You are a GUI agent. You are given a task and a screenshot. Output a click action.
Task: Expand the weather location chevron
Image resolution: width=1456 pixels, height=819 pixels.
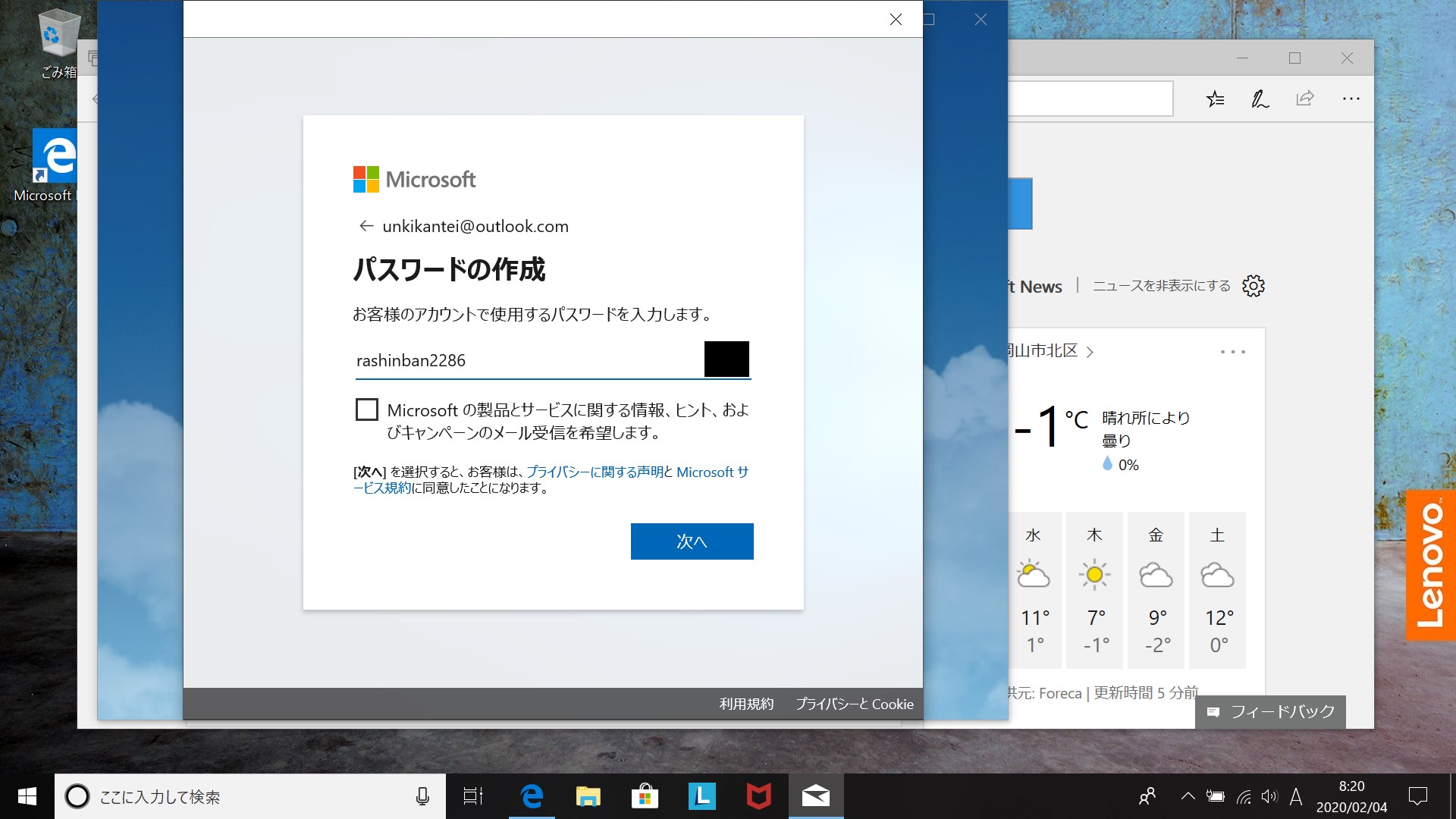pyautogui.click(x=1090, y=352)
